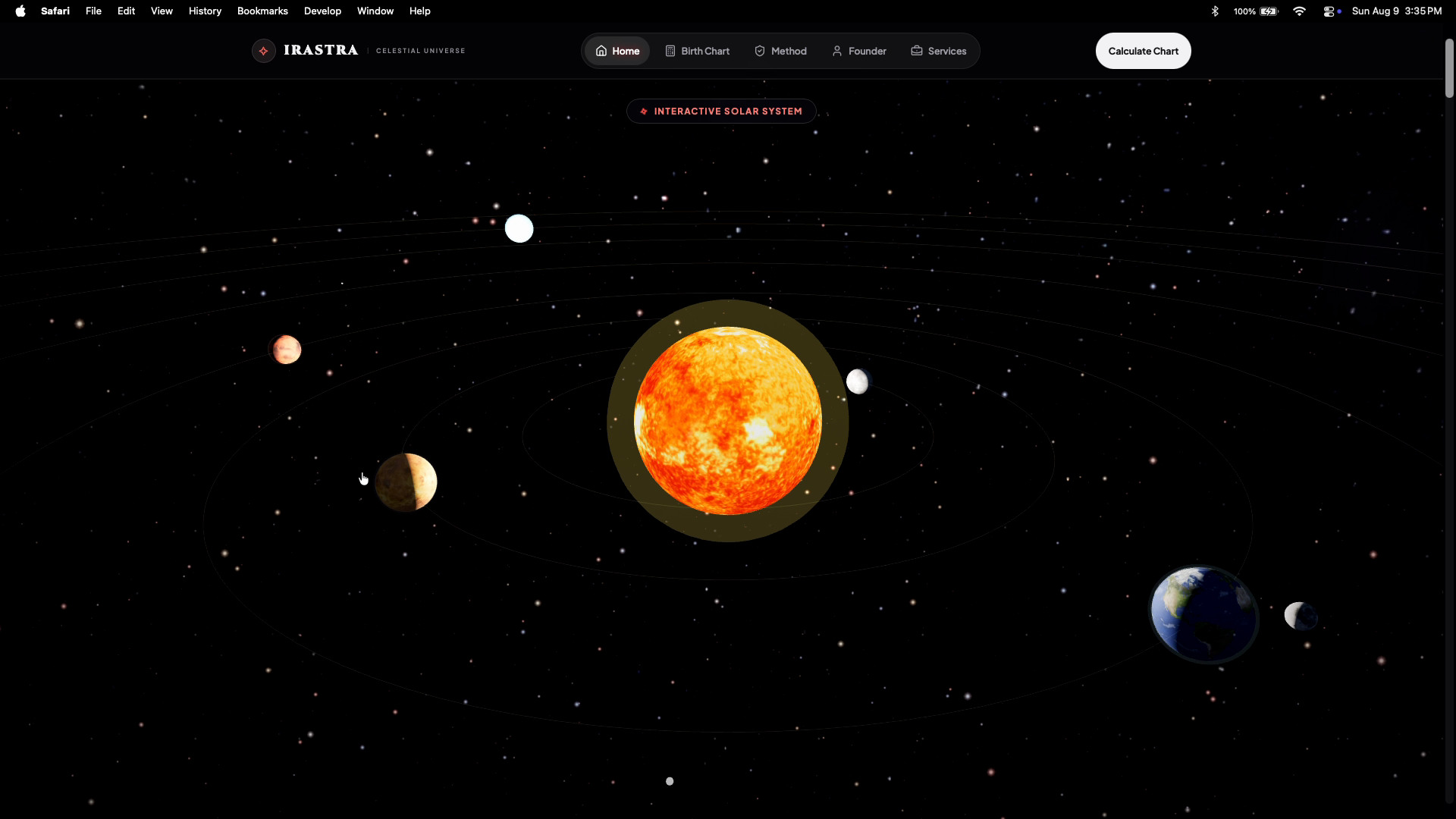Screen dimensions: 1456x819
Task: Click the Moon beside Earth
Action: click(1300, 616)
